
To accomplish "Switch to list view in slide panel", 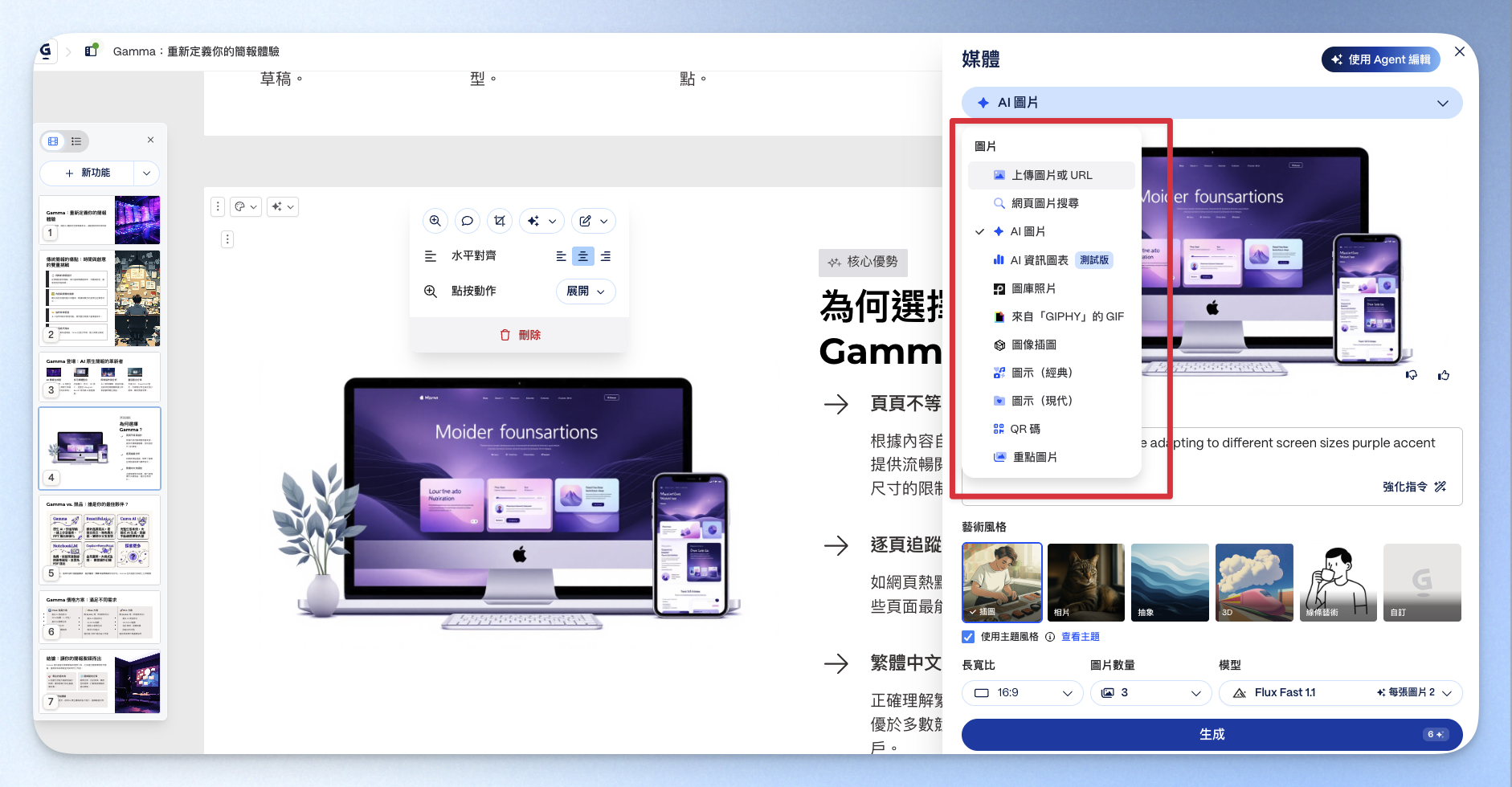I will click(76, 141).
